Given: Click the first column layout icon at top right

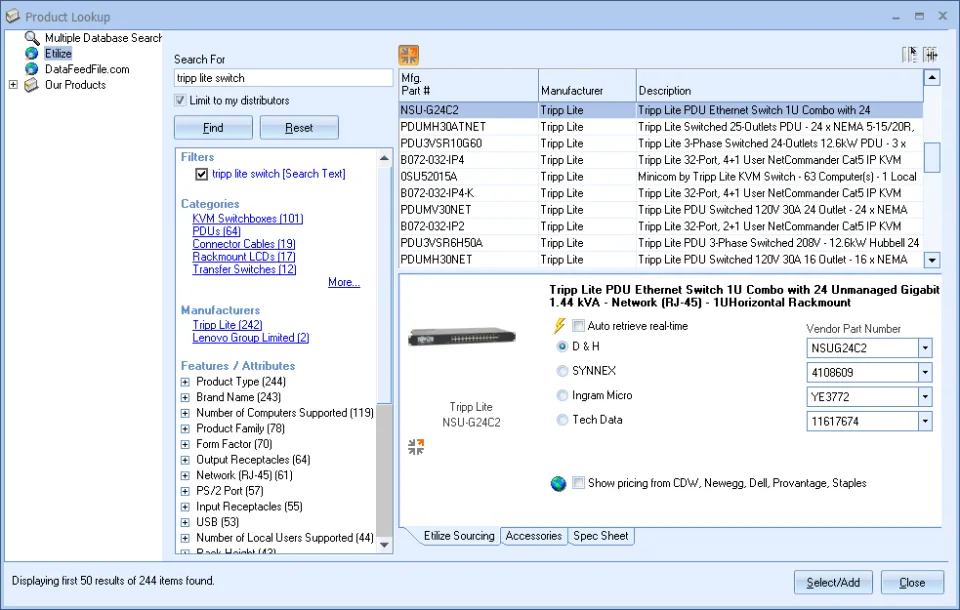Looking at the screenshot, I should [910, 55].
